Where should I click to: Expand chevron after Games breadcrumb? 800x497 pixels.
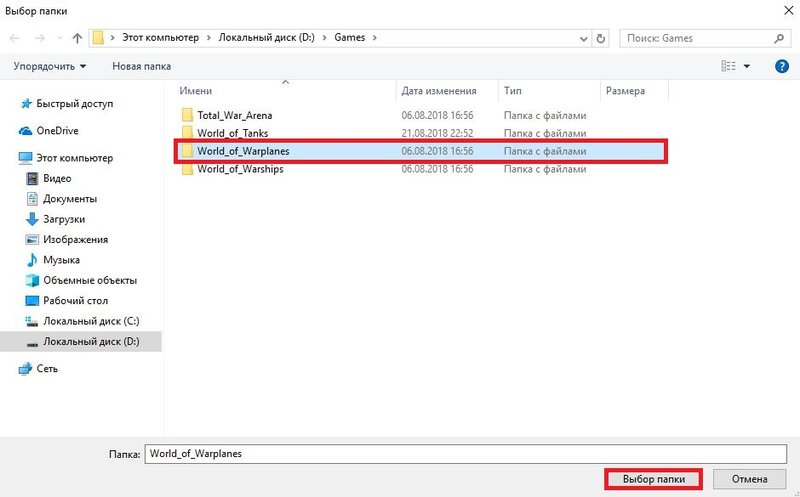click(376, 38)
